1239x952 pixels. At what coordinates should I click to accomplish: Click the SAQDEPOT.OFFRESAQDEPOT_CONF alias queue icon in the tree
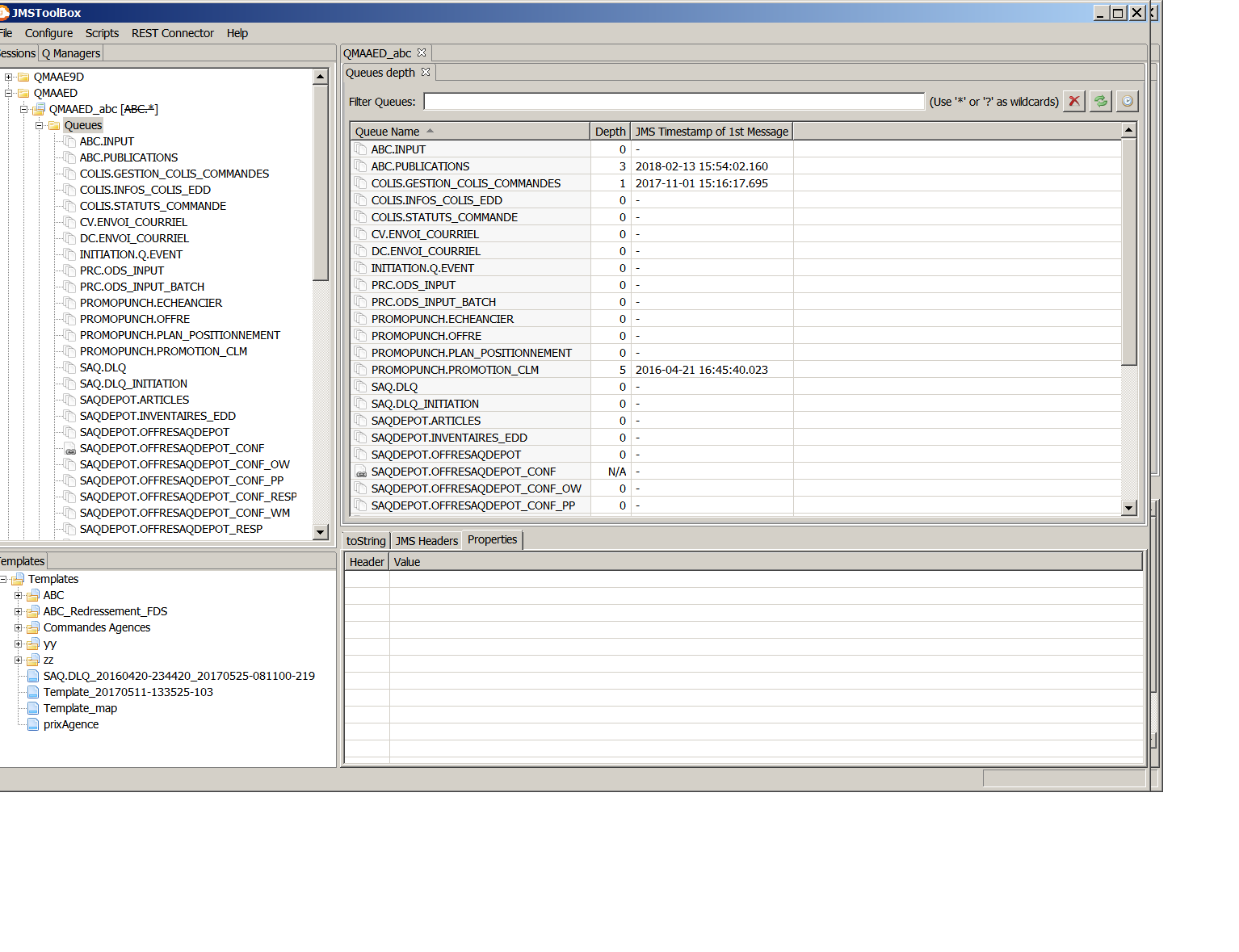(x=70, y=448)
